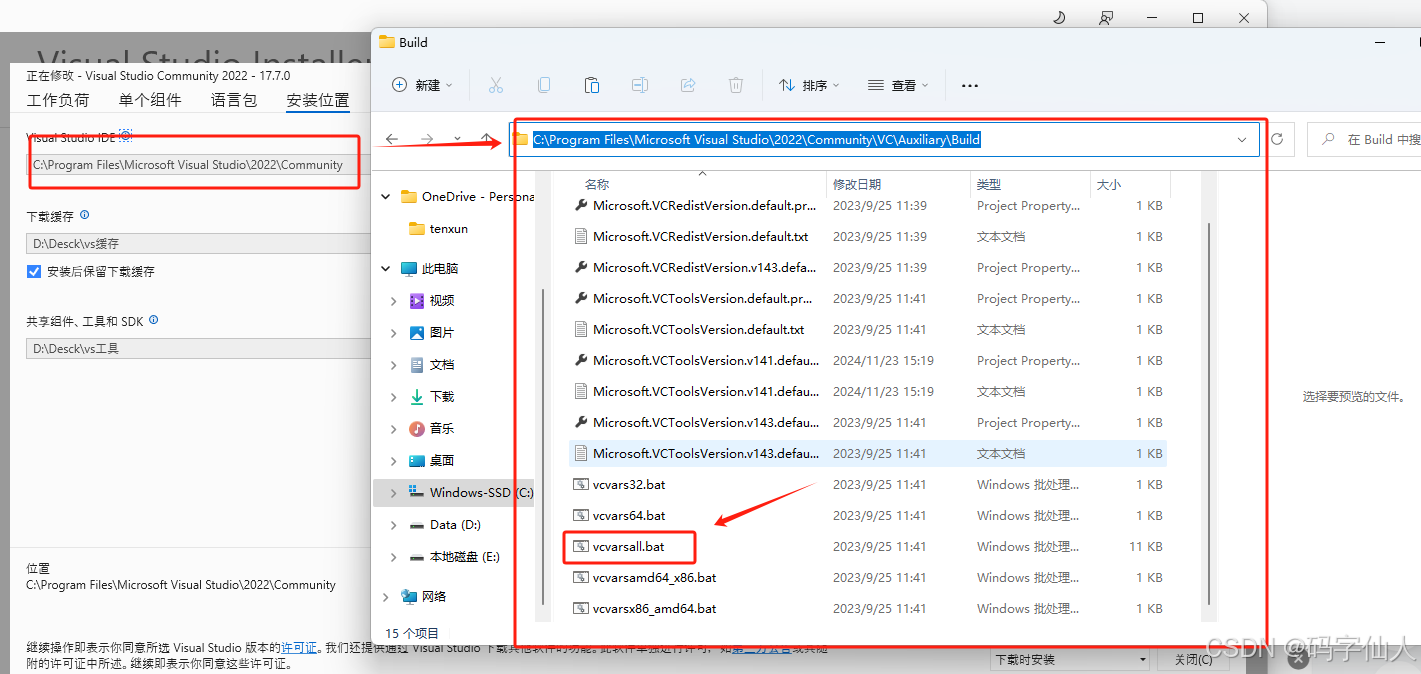Click the Back navigation arrow
Image resolution: width=1421 pixels, height=674 pixels.
point(392,139)
